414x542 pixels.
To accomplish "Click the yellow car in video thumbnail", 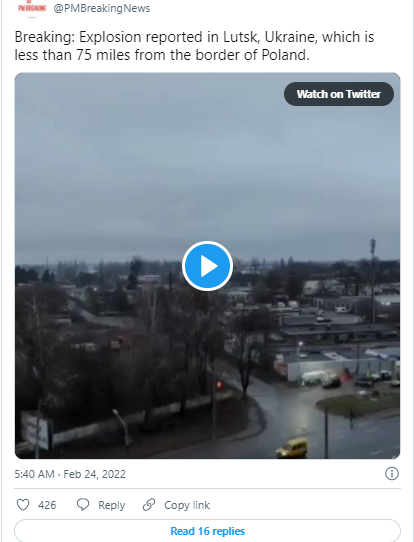I will tap(292, 448).
